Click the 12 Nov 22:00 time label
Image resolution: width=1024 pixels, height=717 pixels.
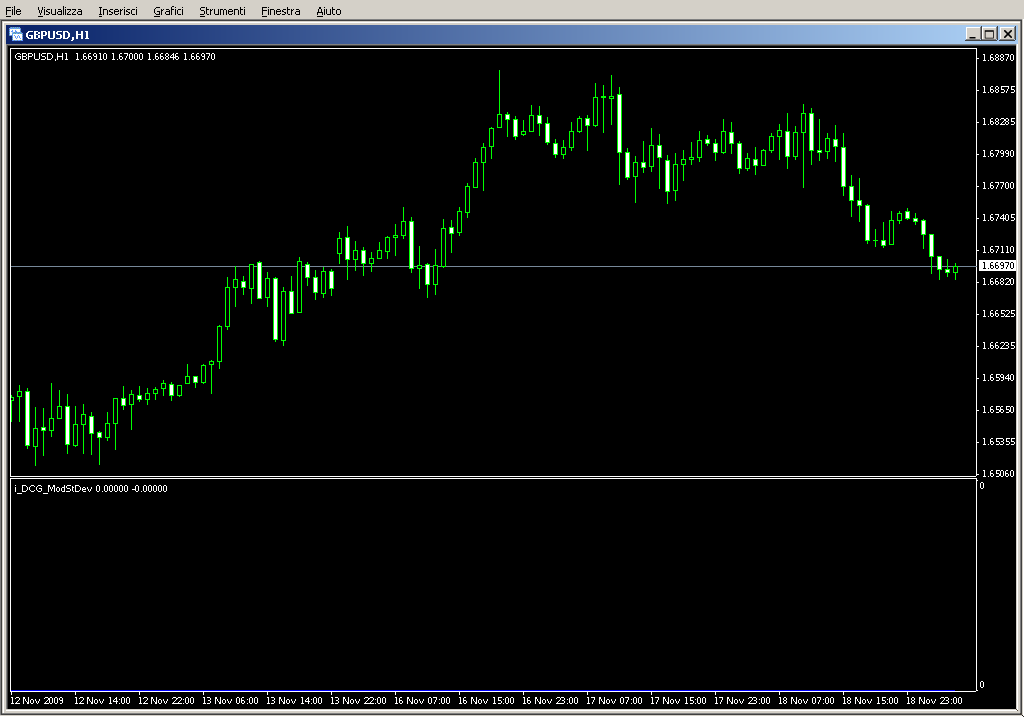pyautogui.click(x=167, y=701)
